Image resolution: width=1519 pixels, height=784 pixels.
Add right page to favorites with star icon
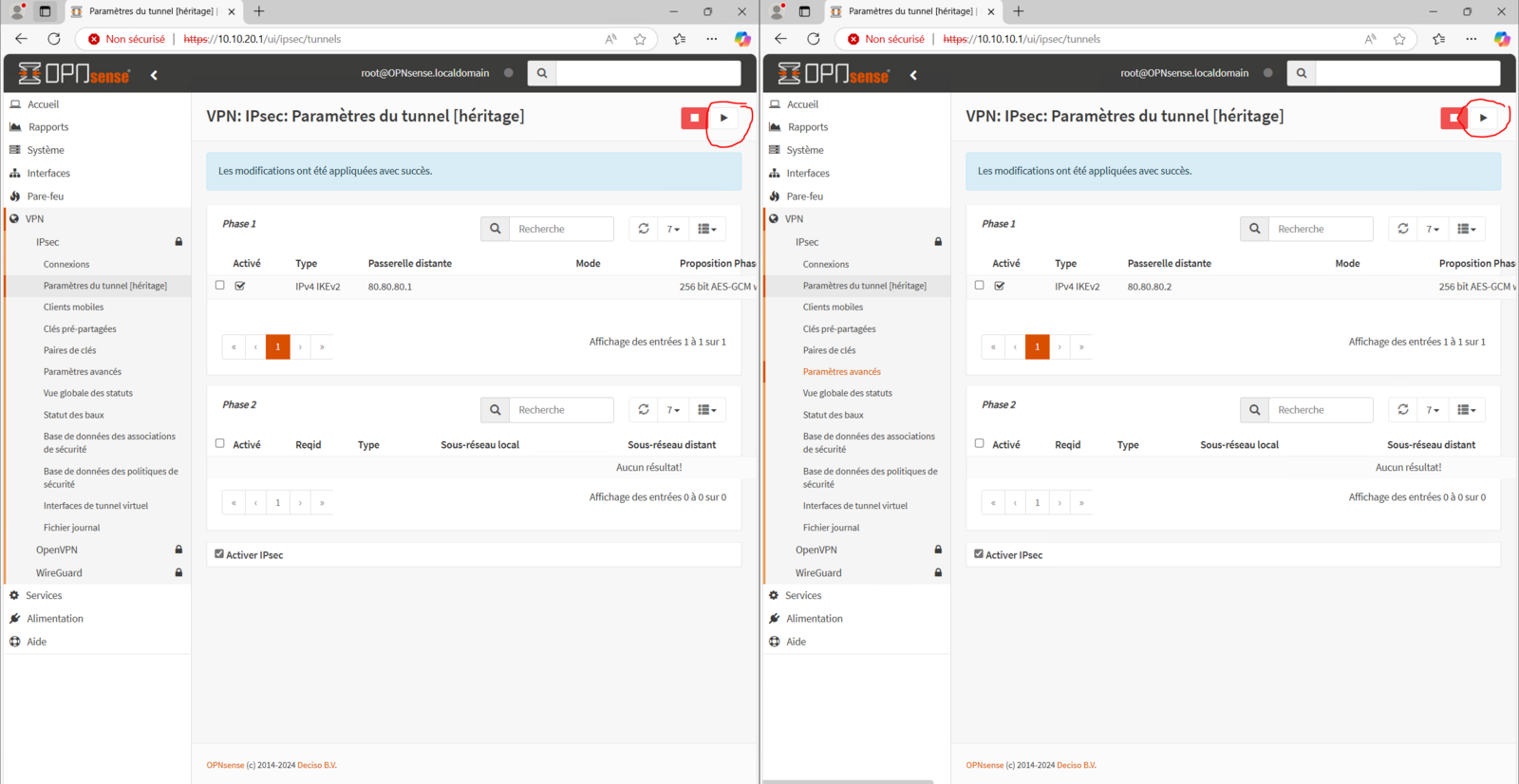coord(1398,39)
